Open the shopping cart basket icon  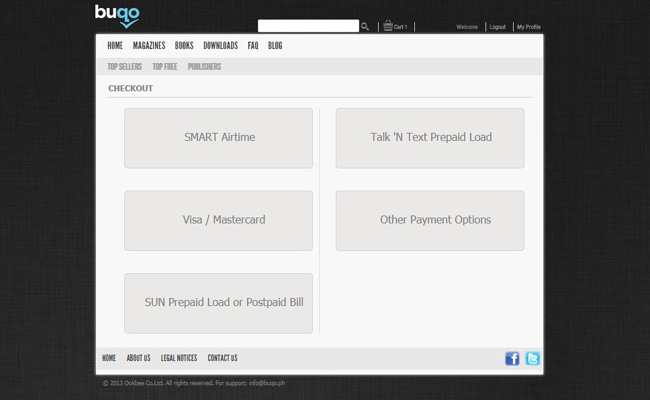[388, 26]
